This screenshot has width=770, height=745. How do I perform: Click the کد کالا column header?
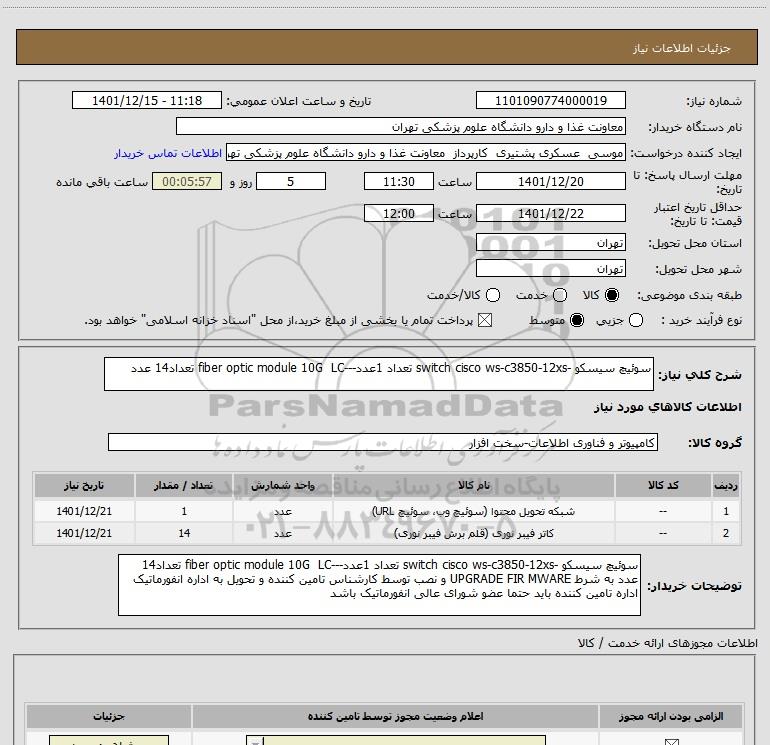[663, 485]
